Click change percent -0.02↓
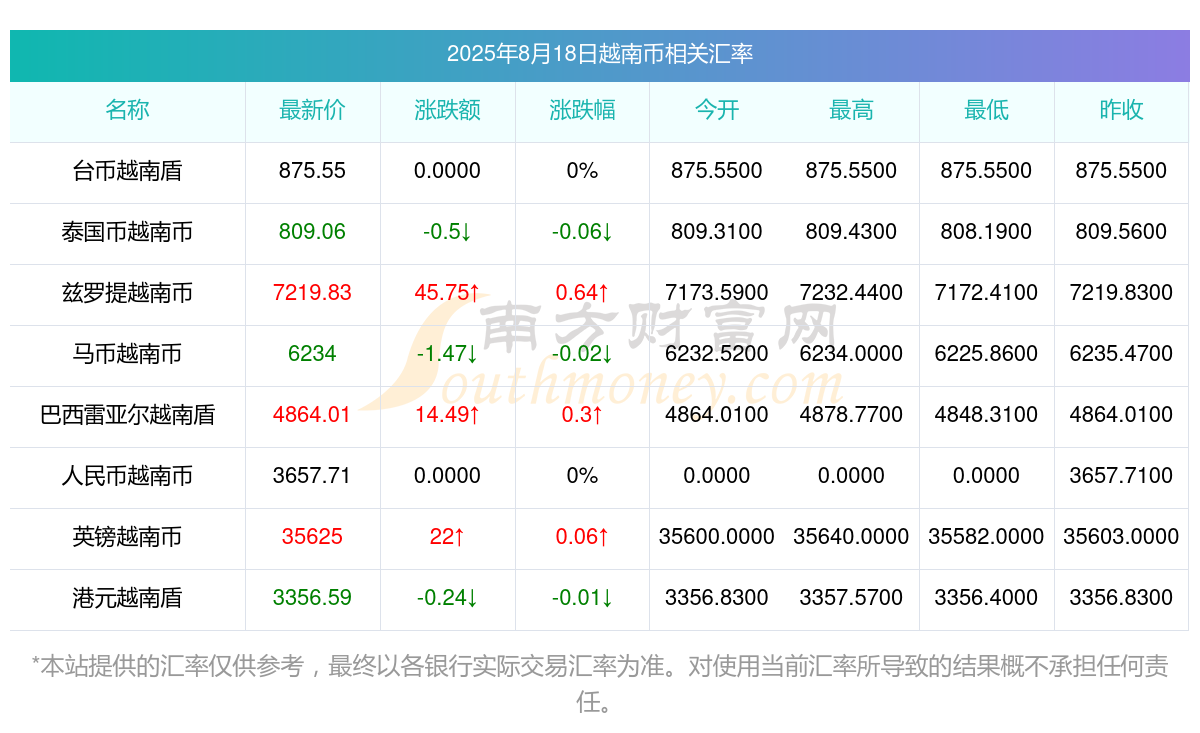The image size is (1200, 733). (582, 354)
